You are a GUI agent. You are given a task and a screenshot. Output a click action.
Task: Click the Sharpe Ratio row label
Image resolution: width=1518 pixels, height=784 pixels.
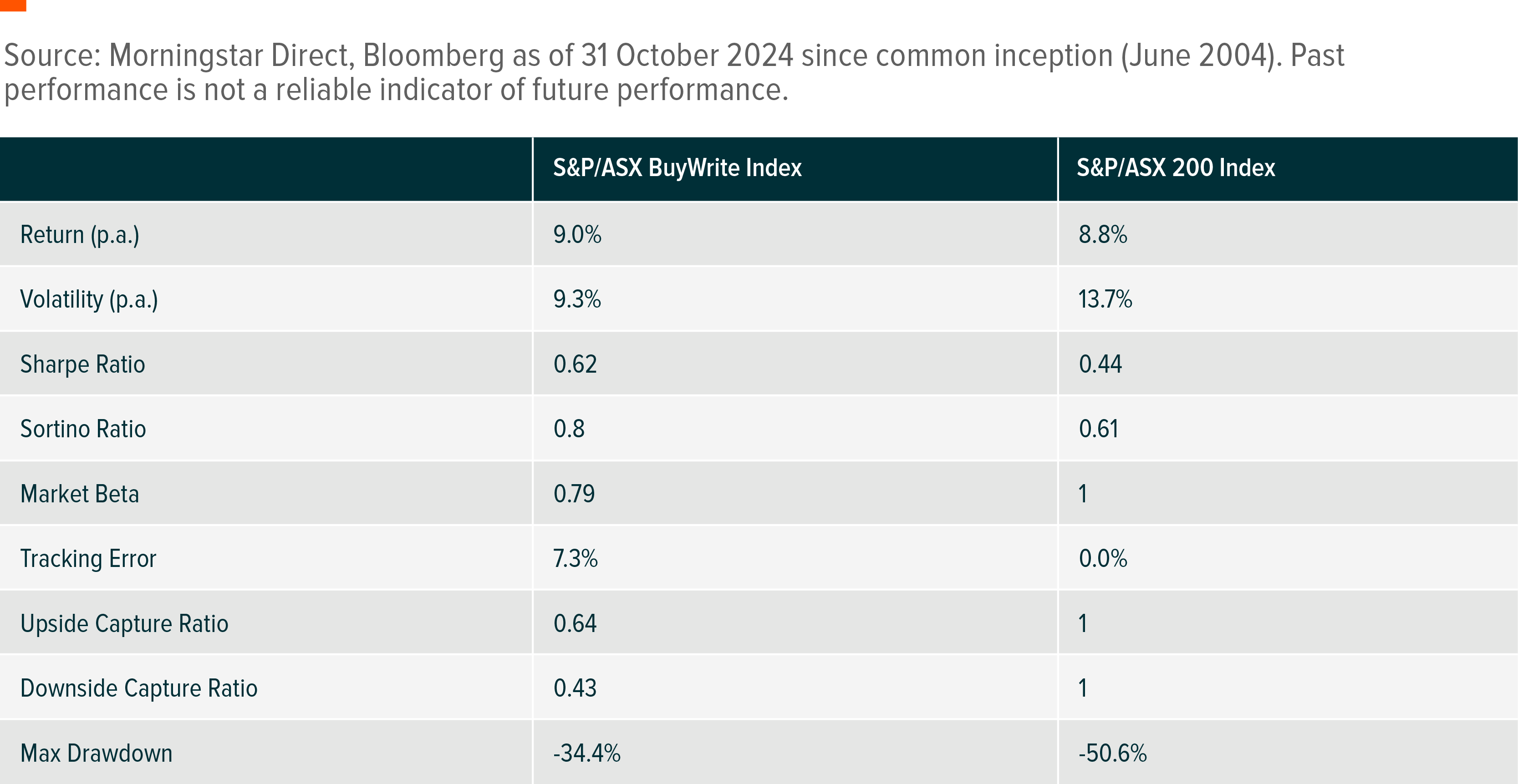point(82,364)
